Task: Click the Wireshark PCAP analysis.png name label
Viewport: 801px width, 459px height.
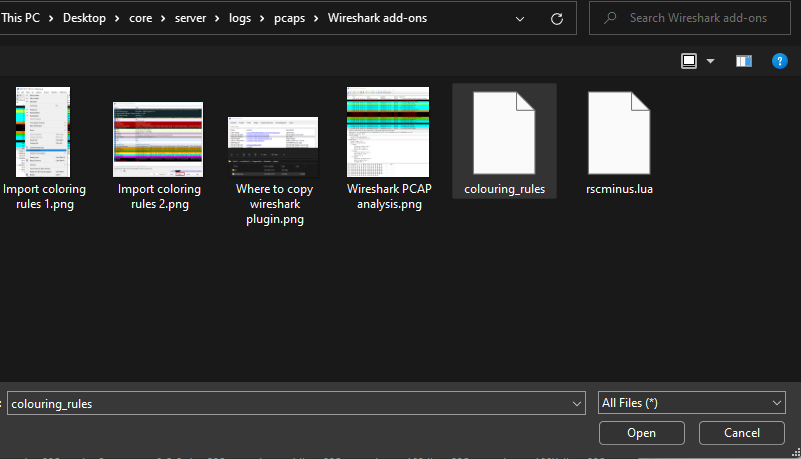Action: tap(389, 197)
